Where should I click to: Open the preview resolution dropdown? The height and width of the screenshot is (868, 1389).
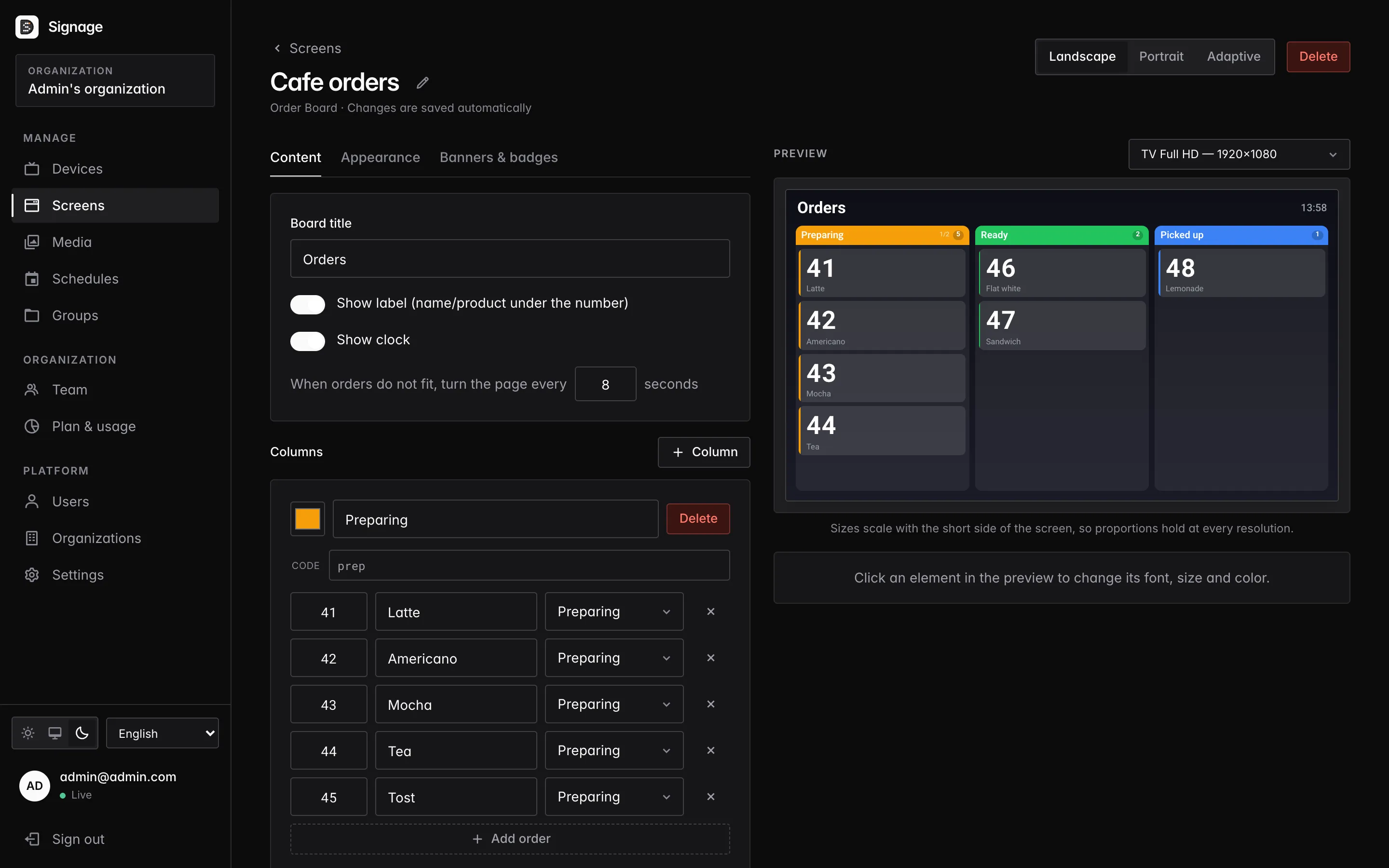[x=1239, y=154]
